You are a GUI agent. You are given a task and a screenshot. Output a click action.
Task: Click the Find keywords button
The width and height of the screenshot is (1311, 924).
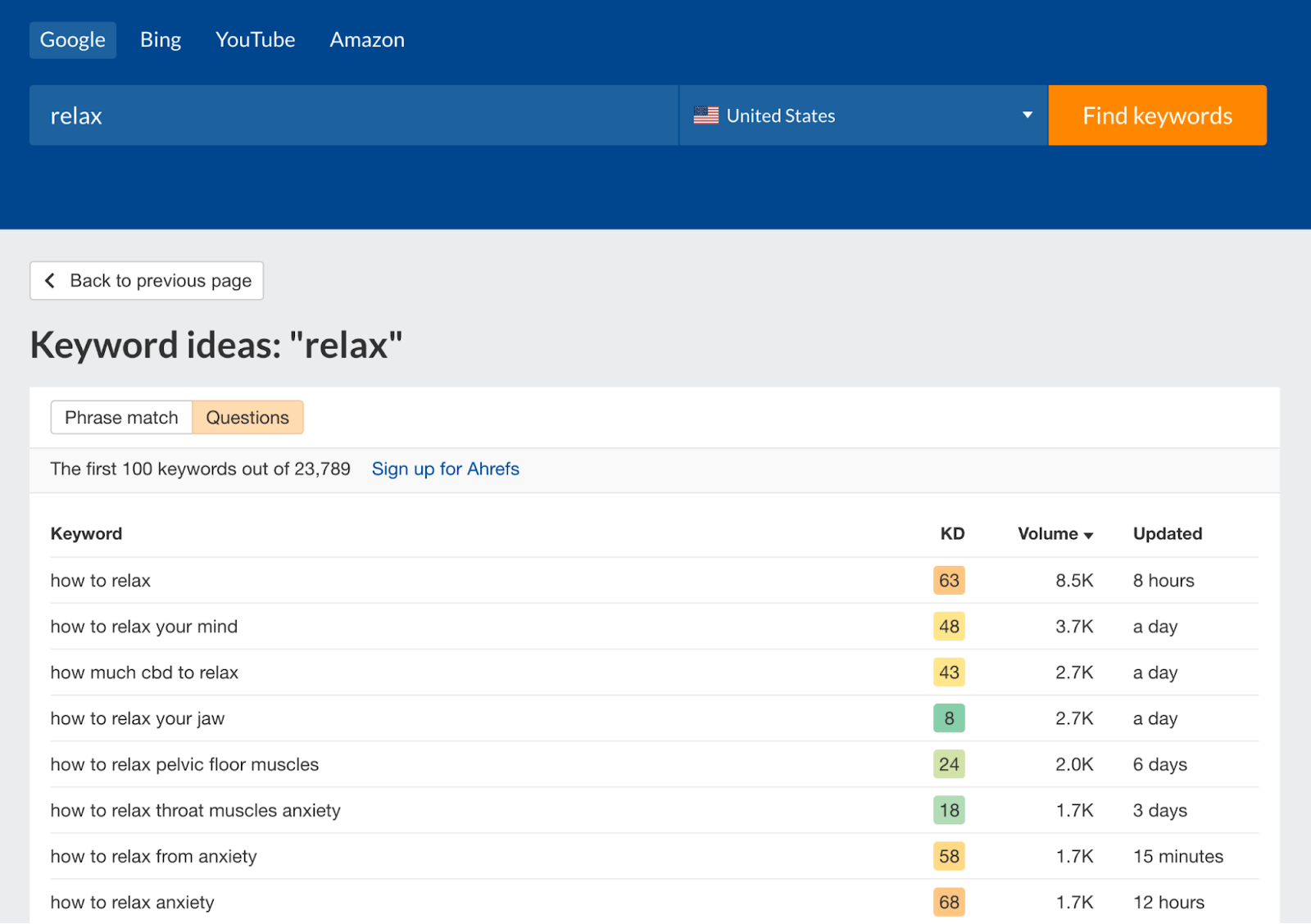point(1157,115)
